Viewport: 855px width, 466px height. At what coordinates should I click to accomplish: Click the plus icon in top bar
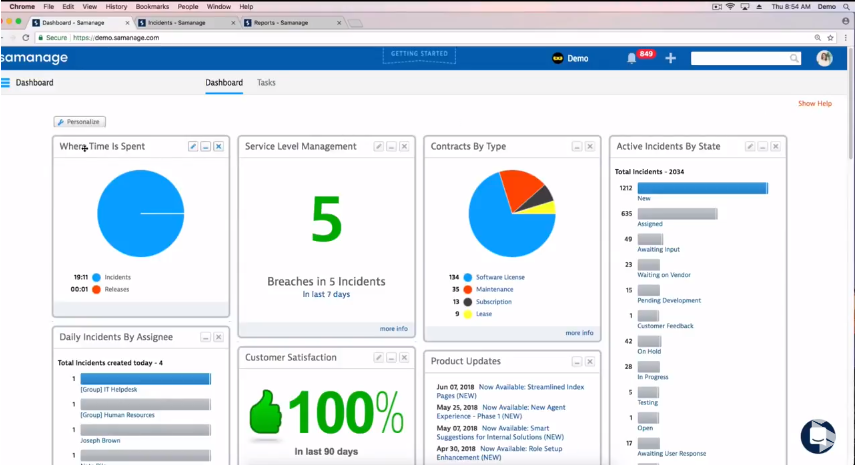tap(670, 58)
